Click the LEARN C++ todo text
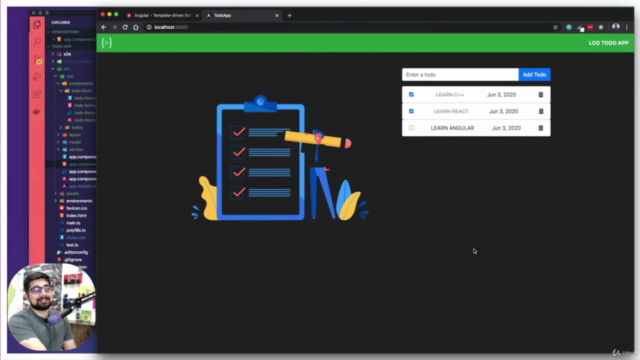Viewport: 640px width, 360px height. (x=450, y=95)
